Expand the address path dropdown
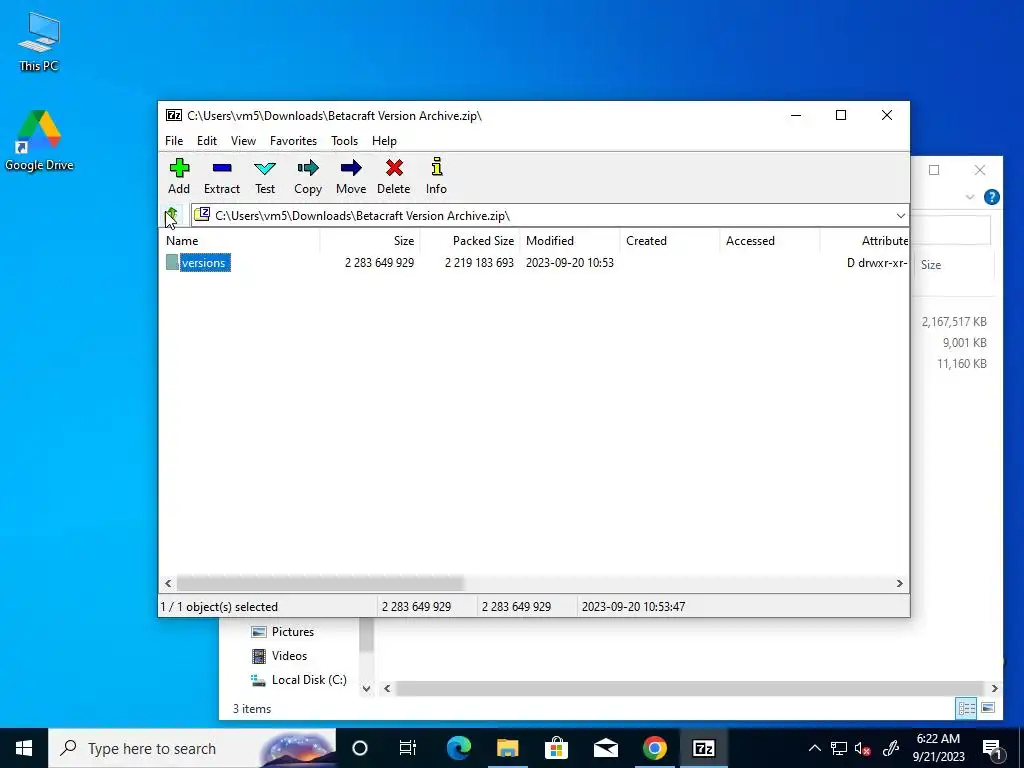The height and width of the screenshot is (768, 1024). click(901, 216)
